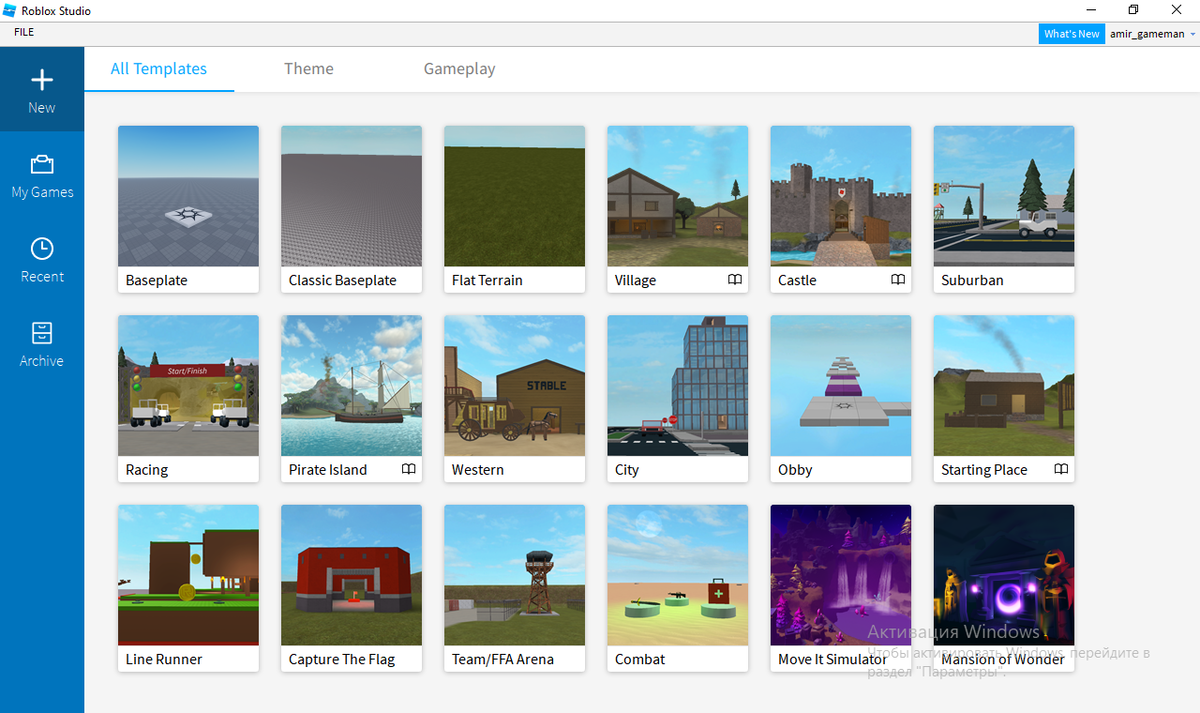This screenshot has width=1200, height=713.
Task: Switch to the Gameplay tab
Action: pyautogui.click(x=459, y=69)
